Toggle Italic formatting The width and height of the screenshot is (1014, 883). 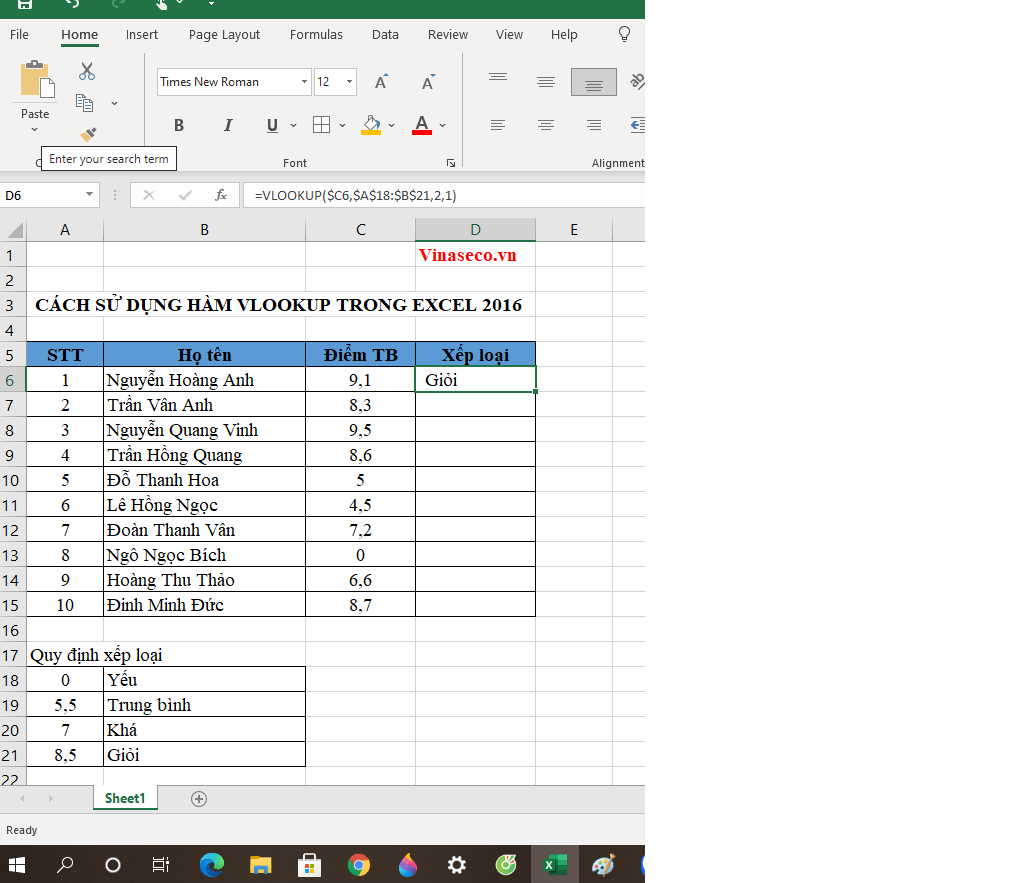click(x=227, y=125)
